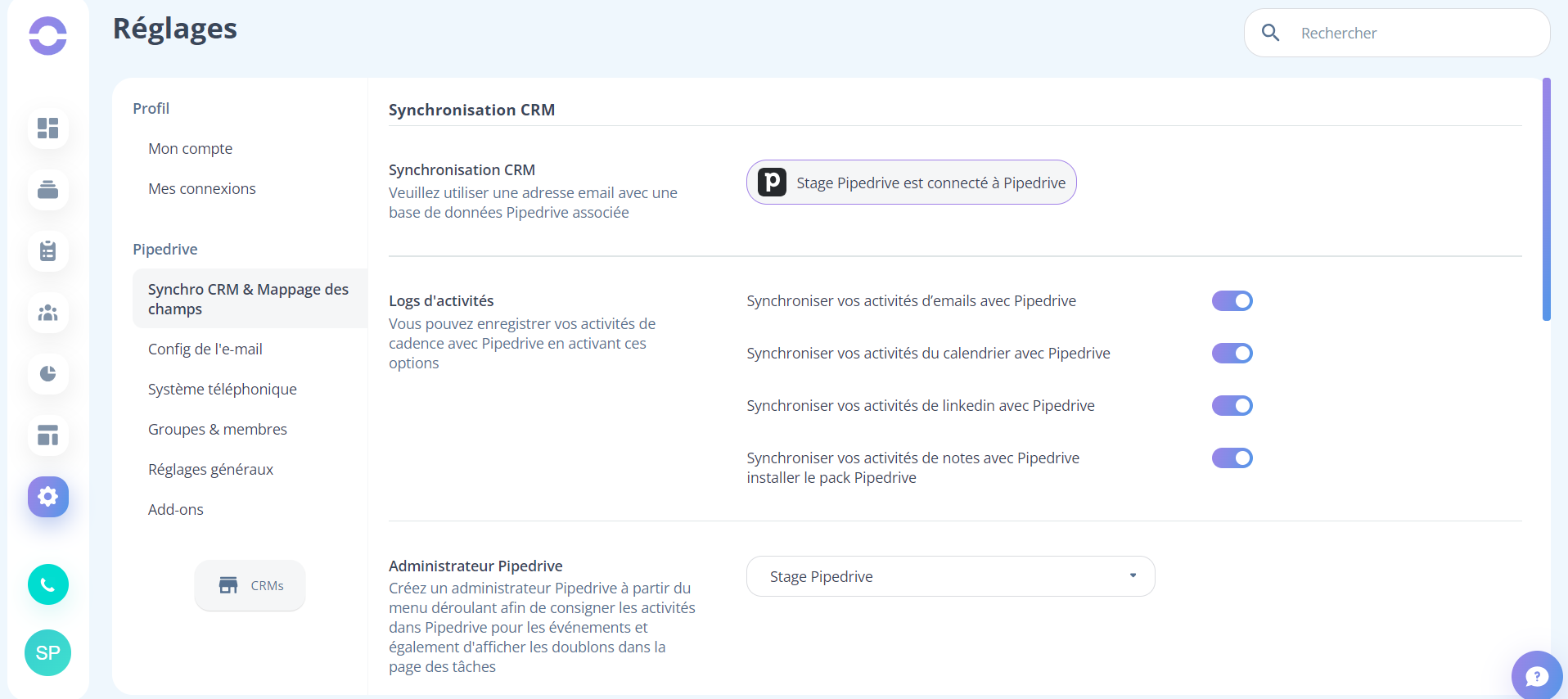
Task: Click the Administrateur Pipedrive heading
Action: pos(475,566)
